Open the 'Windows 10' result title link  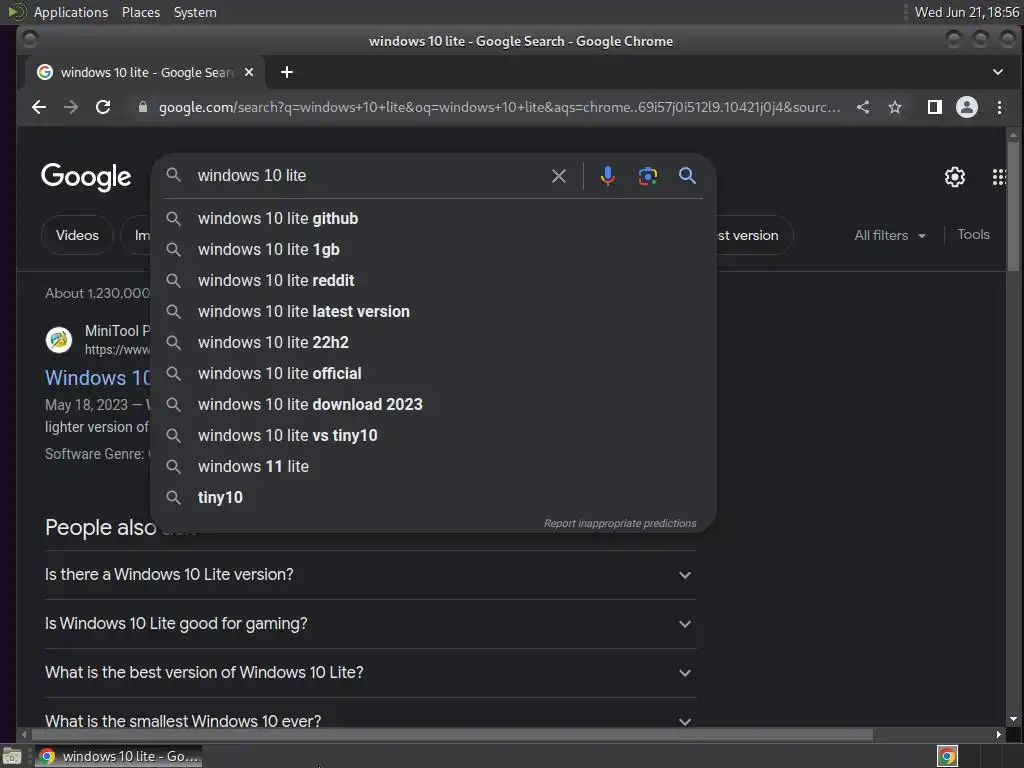click(x=97, y=378)
